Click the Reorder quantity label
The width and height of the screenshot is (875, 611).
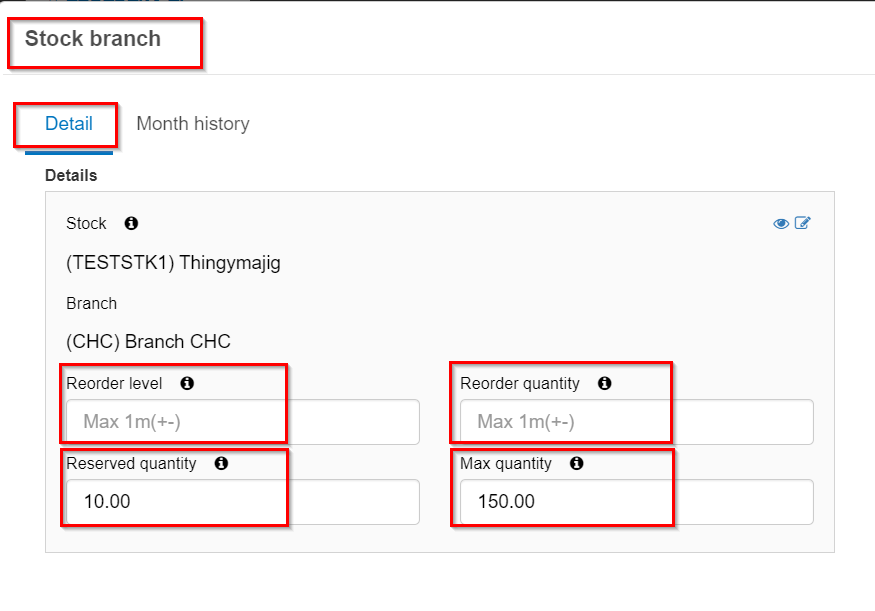coord(520,383)
